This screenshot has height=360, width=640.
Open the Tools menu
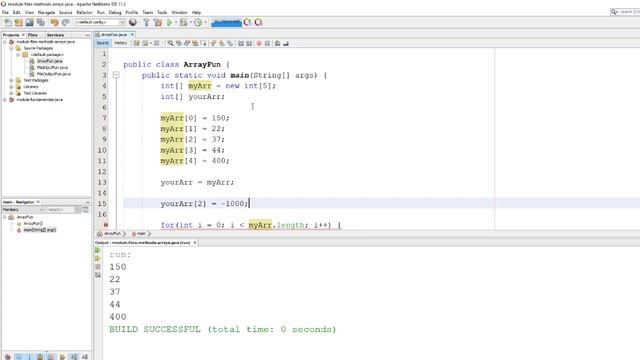[x=162, y=12]
